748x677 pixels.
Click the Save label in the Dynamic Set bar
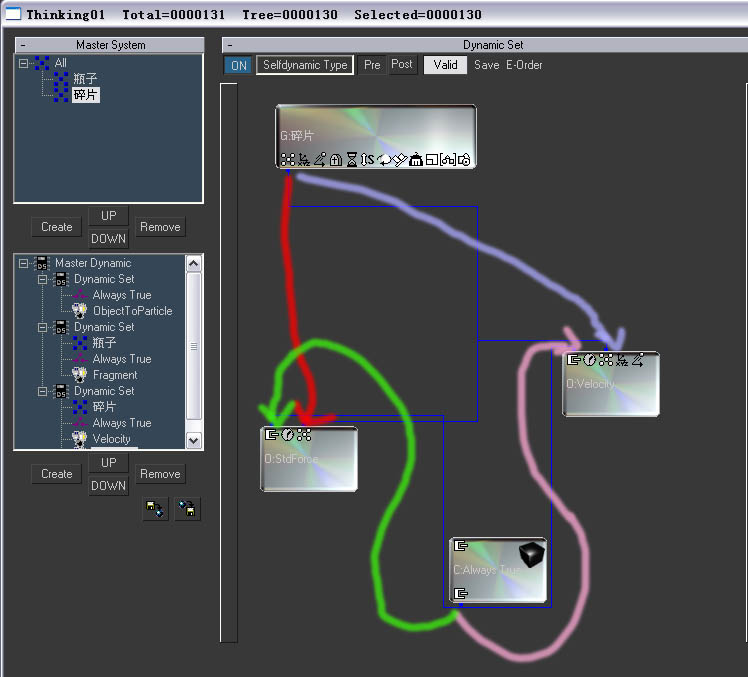coord(487,65)
